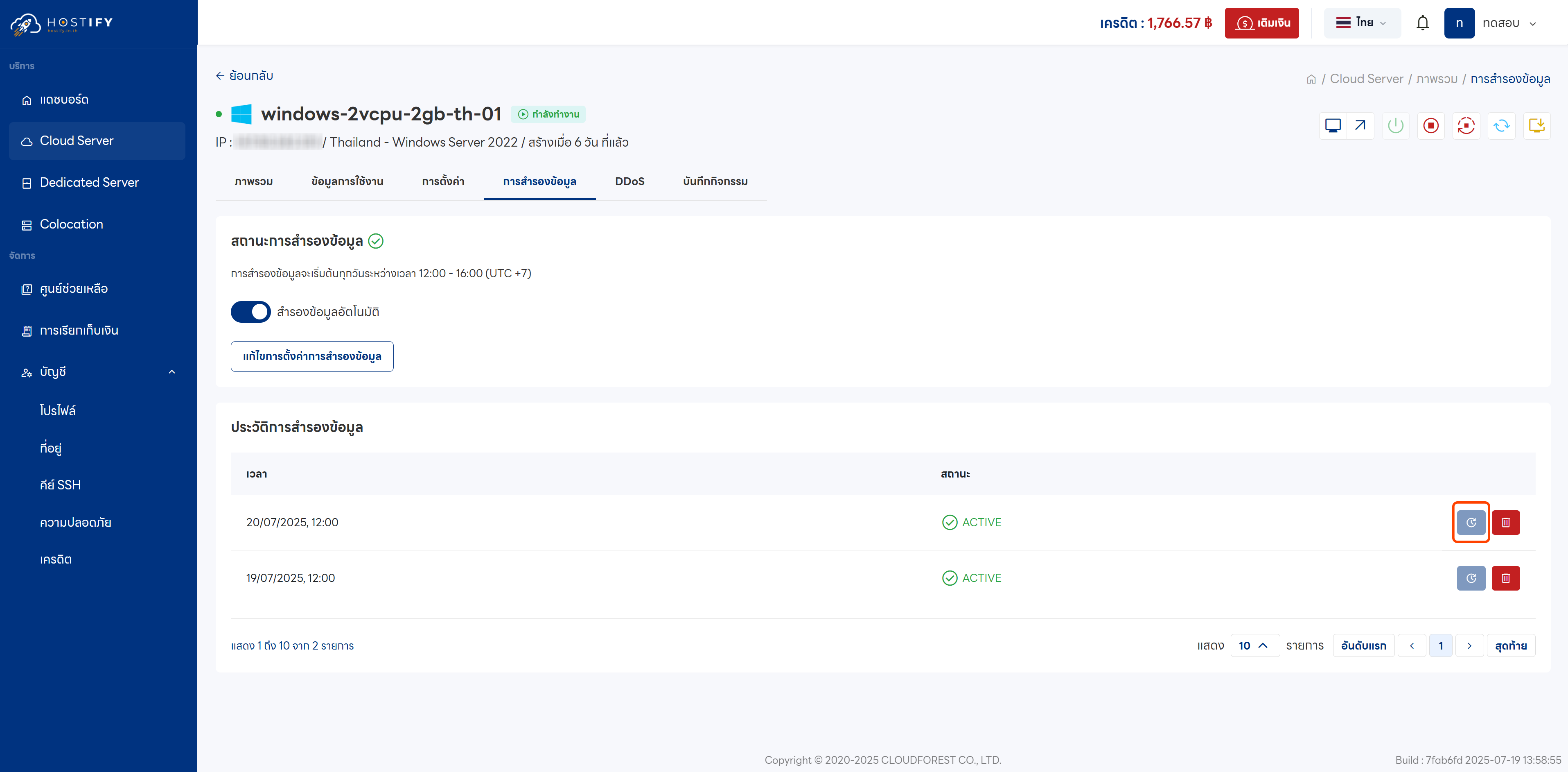Open the rows per page dropdown
The height and width of the screenshot is (772, 1568).
tap(1254, 645)
